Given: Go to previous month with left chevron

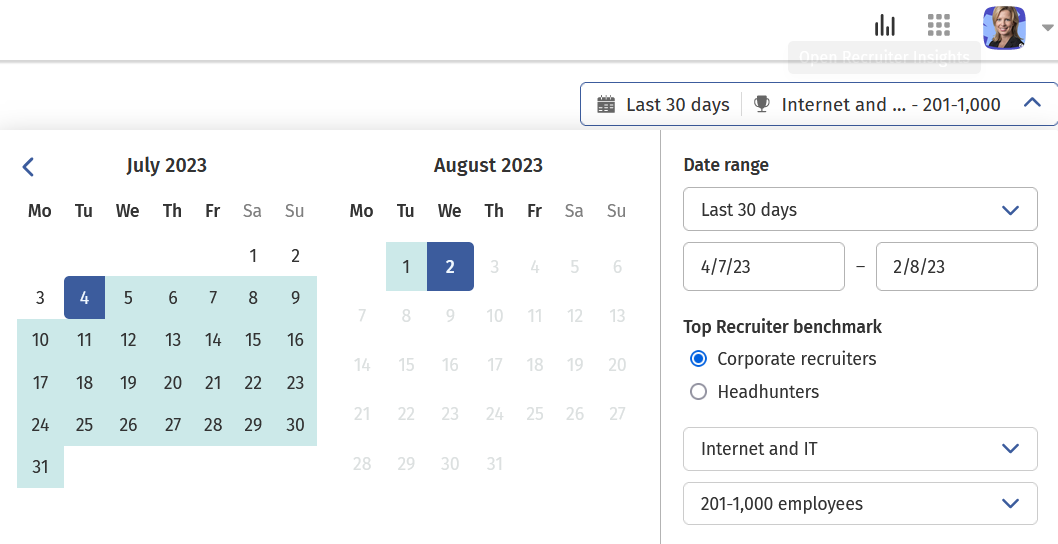Looking at the screenshot, I should click(x=28, y=167).
